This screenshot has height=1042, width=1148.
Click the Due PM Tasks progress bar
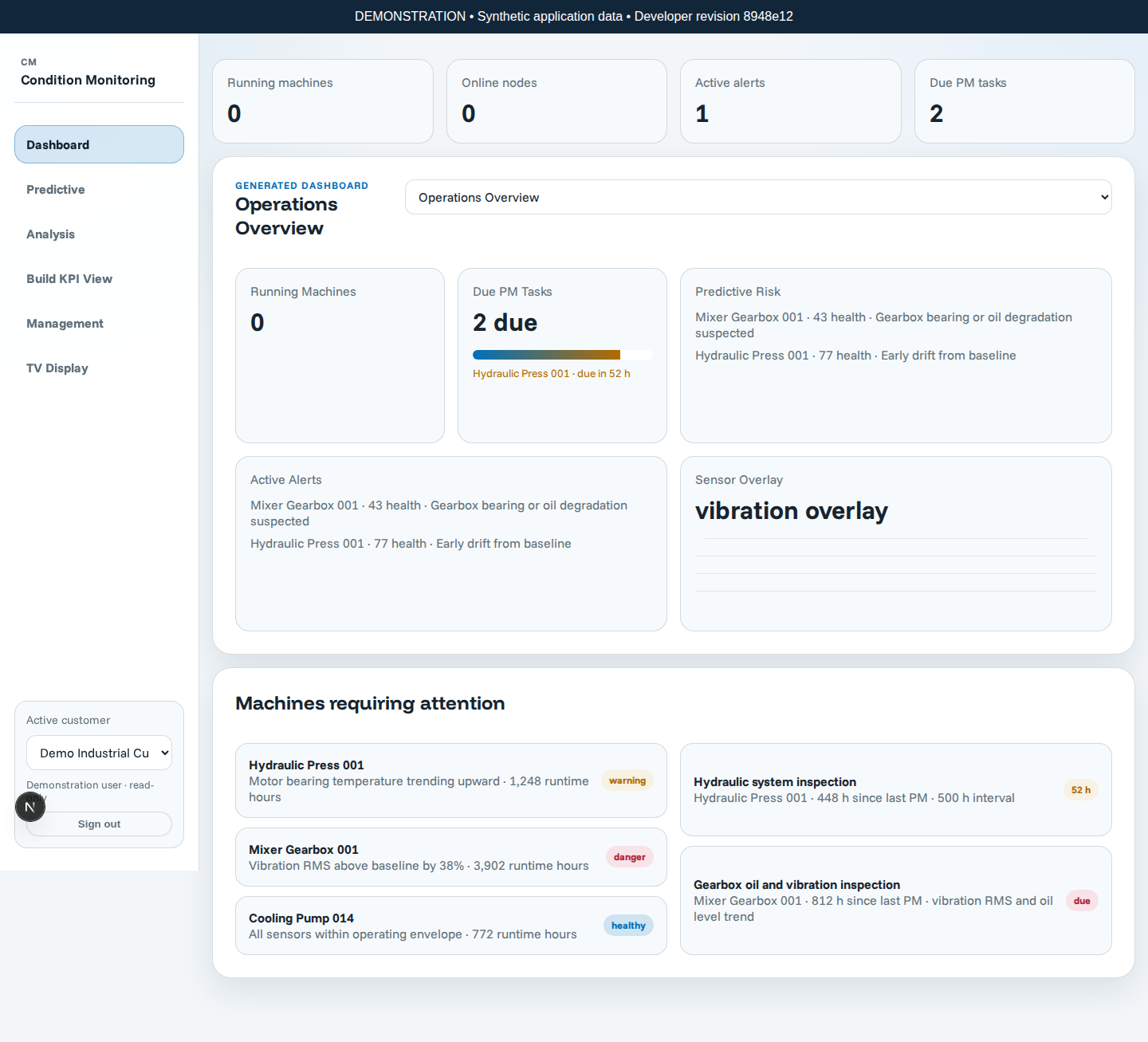coord(562,355)
